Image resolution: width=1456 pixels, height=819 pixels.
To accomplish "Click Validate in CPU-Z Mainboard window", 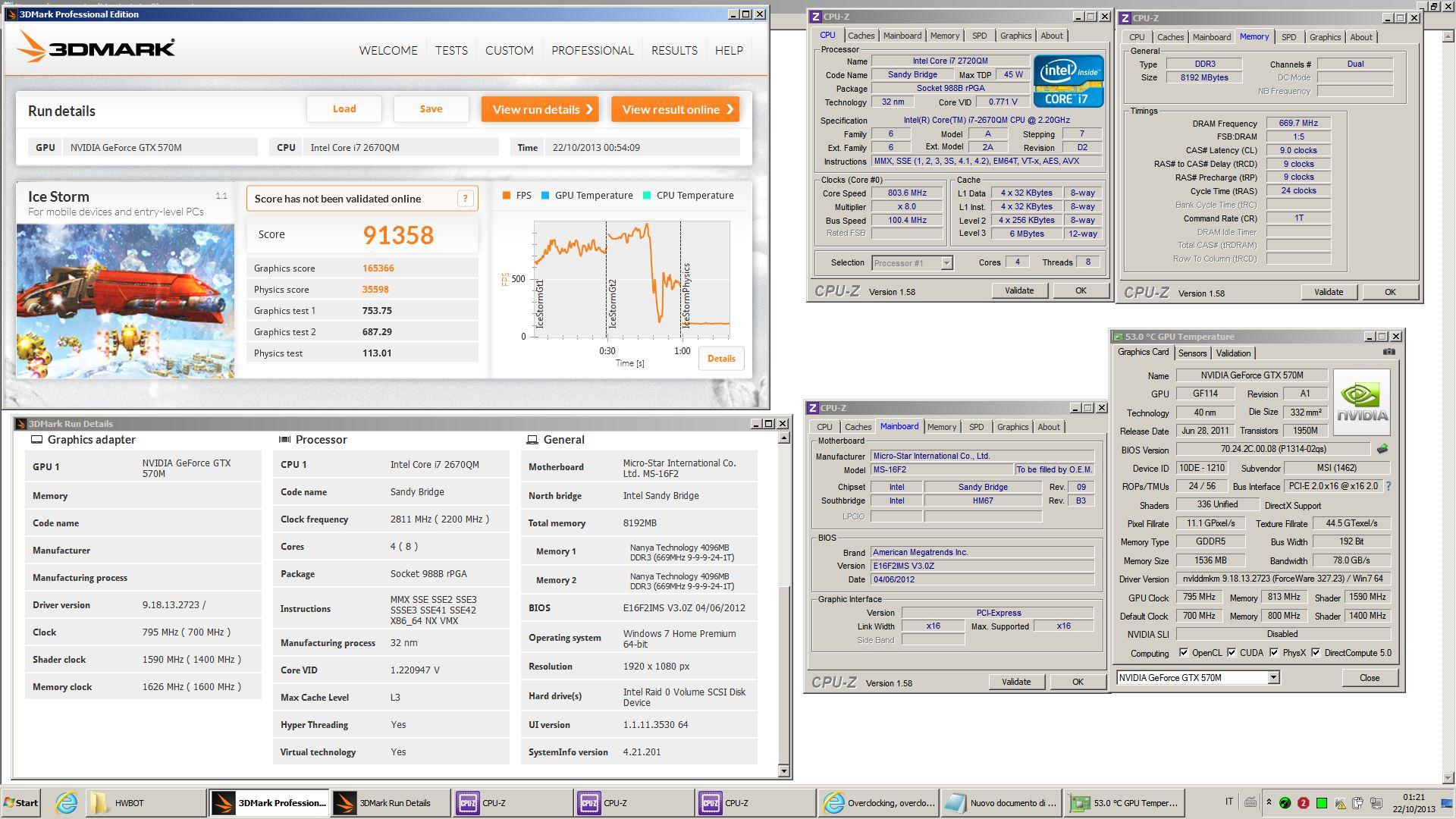I will click(x=1016, y=682).
